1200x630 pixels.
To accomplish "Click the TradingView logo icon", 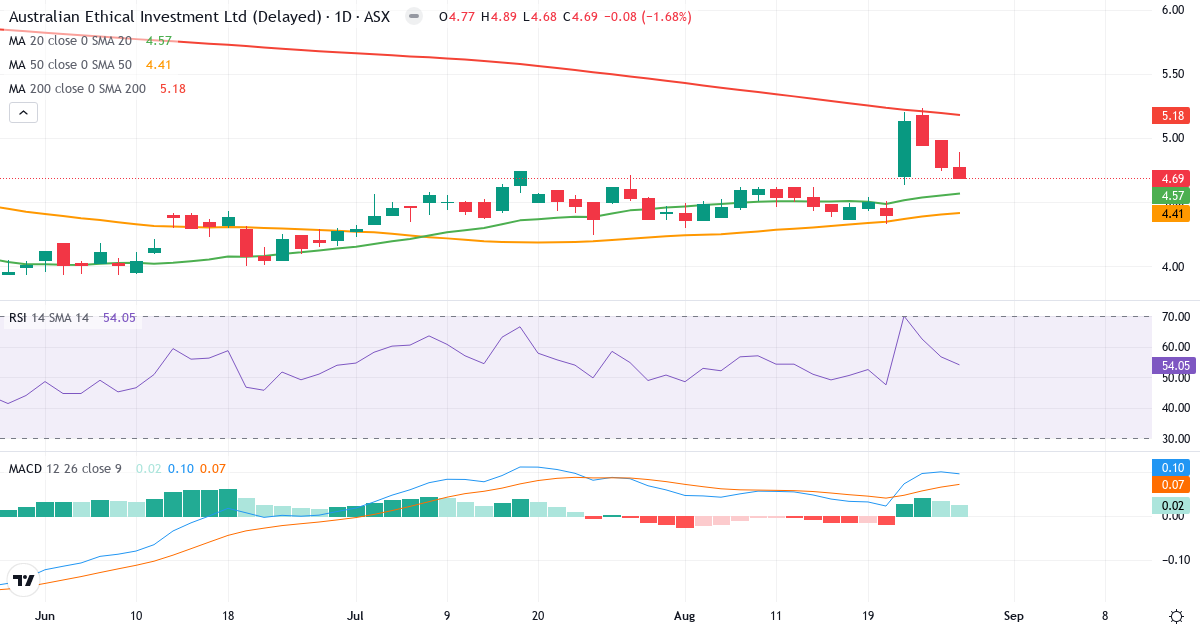I will click(x=25, y=580).
